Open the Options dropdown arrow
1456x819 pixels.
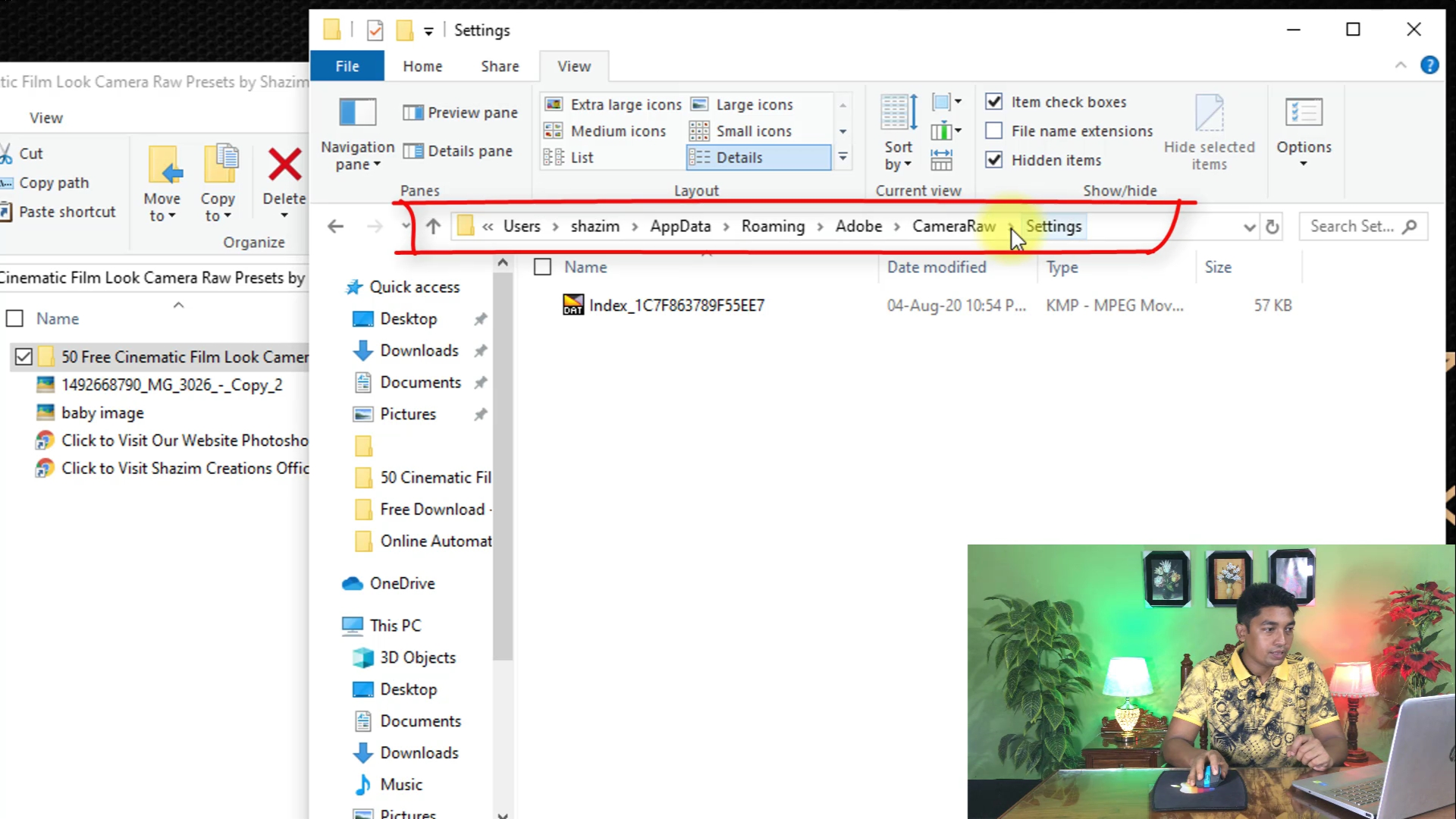click(x=1304, y=164)
